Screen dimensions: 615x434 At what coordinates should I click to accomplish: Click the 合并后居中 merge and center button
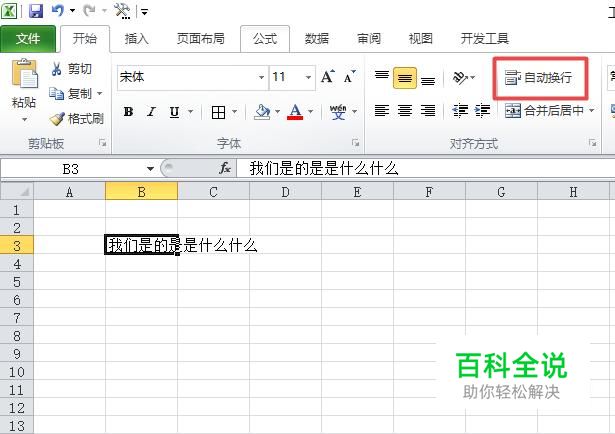[x=544, y=111]
